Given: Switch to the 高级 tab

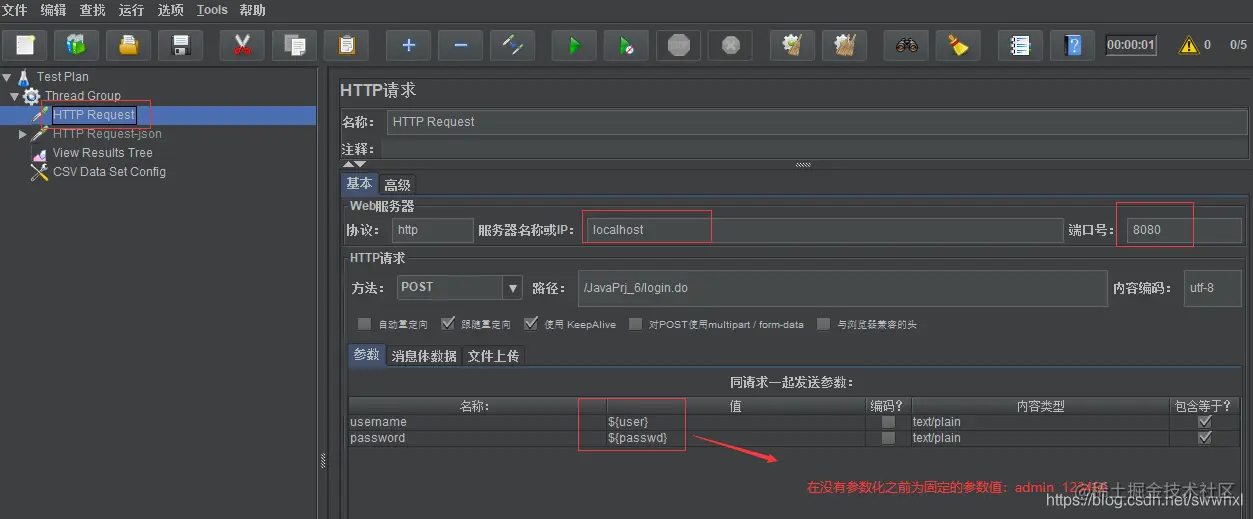Looking at the screenshot, I should 397,185.
